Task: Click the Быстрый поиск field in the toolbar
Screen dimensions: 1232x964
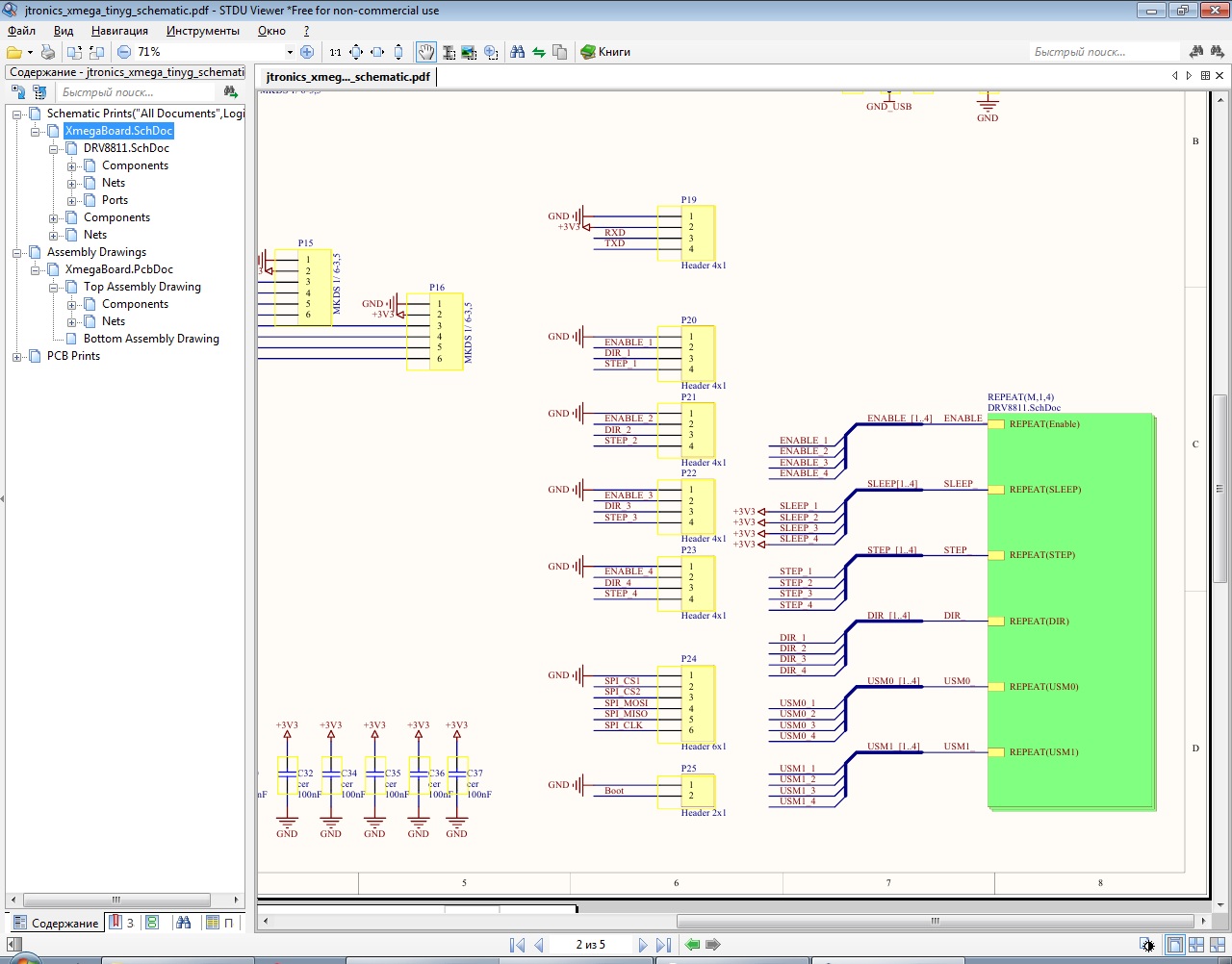Action: tap(1102, 52)
